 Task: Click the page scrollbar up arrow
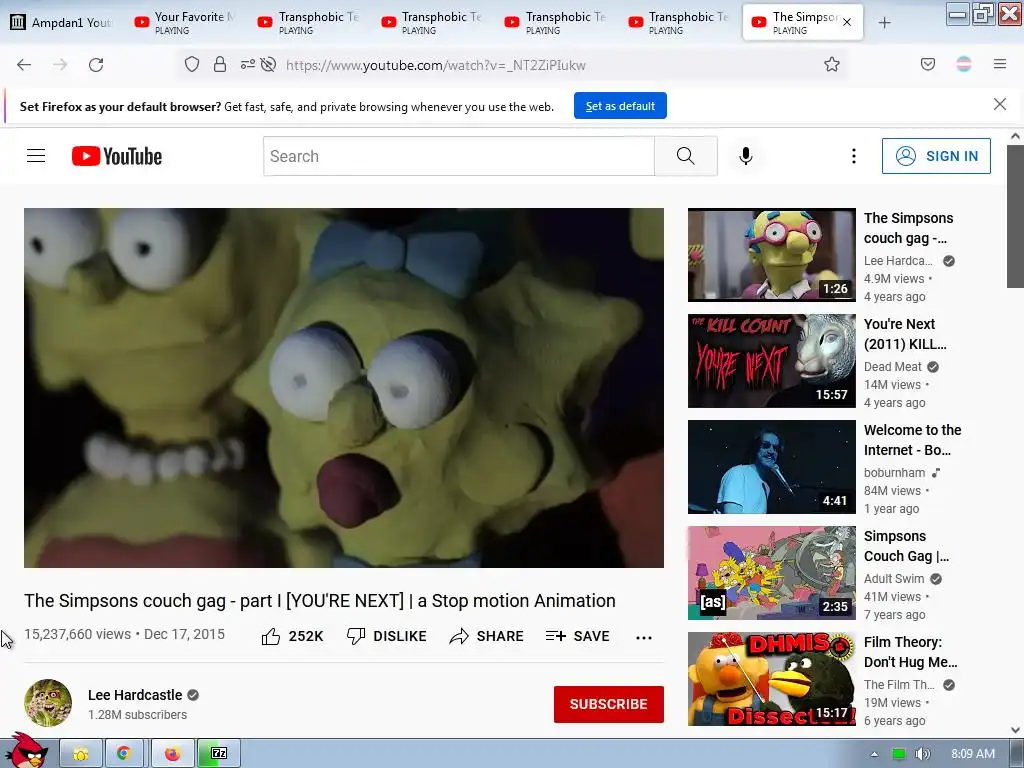pos(1015,136)
